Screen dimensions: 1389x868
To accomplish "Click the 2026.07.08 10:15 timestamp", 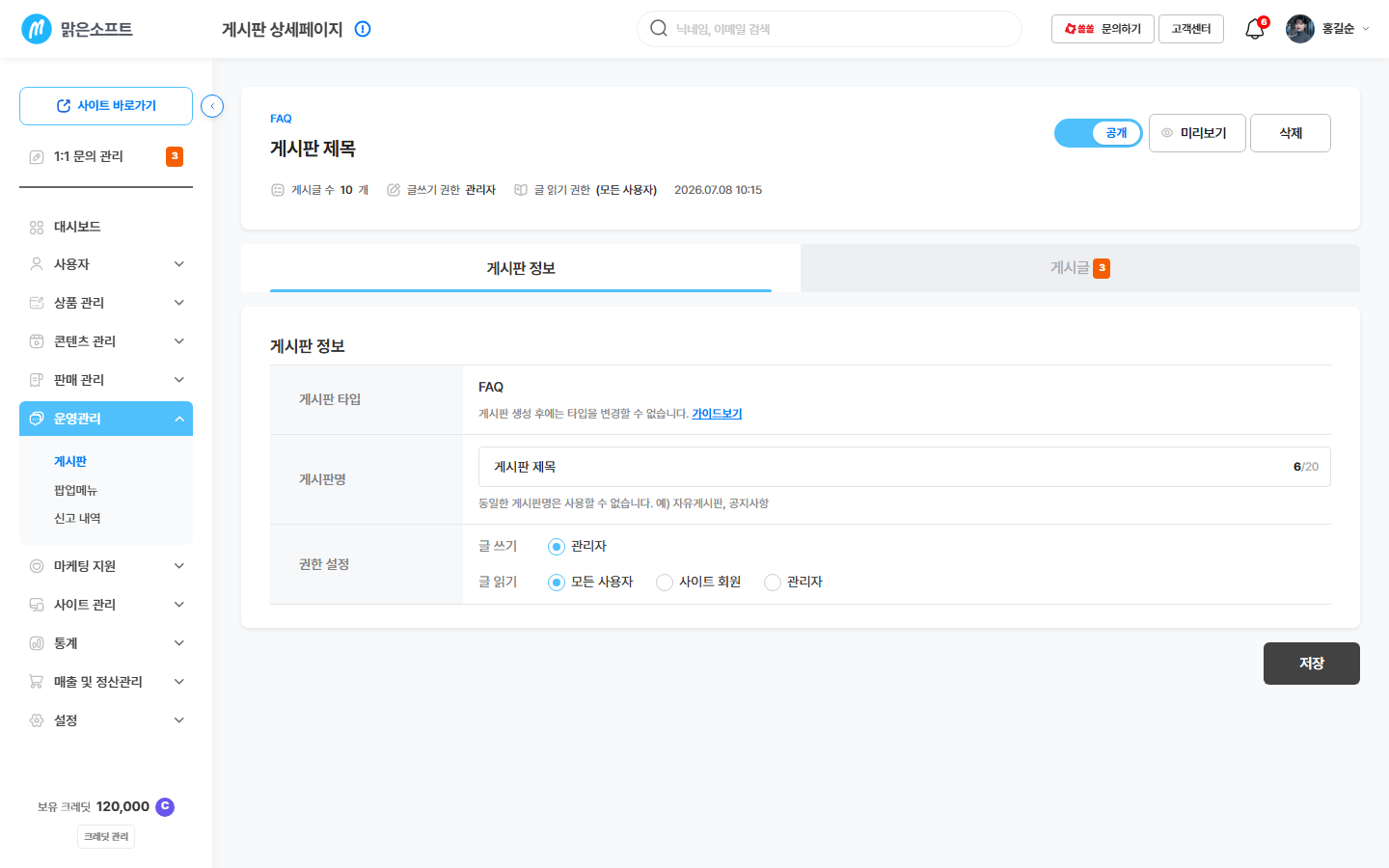I will tap(718, 190).
